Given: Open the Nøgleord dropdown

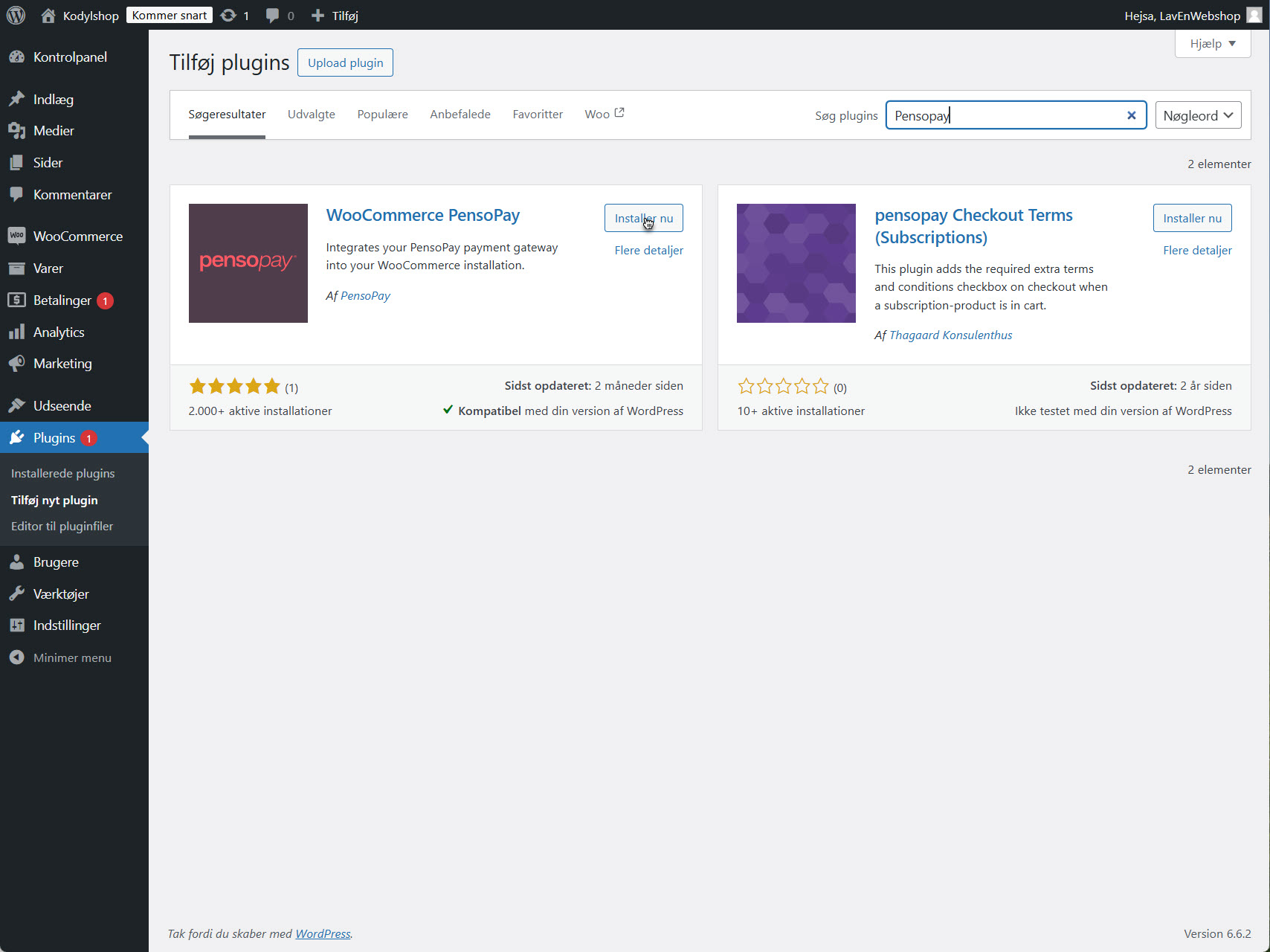Looking at the screenshot, I should [1198, 115].
